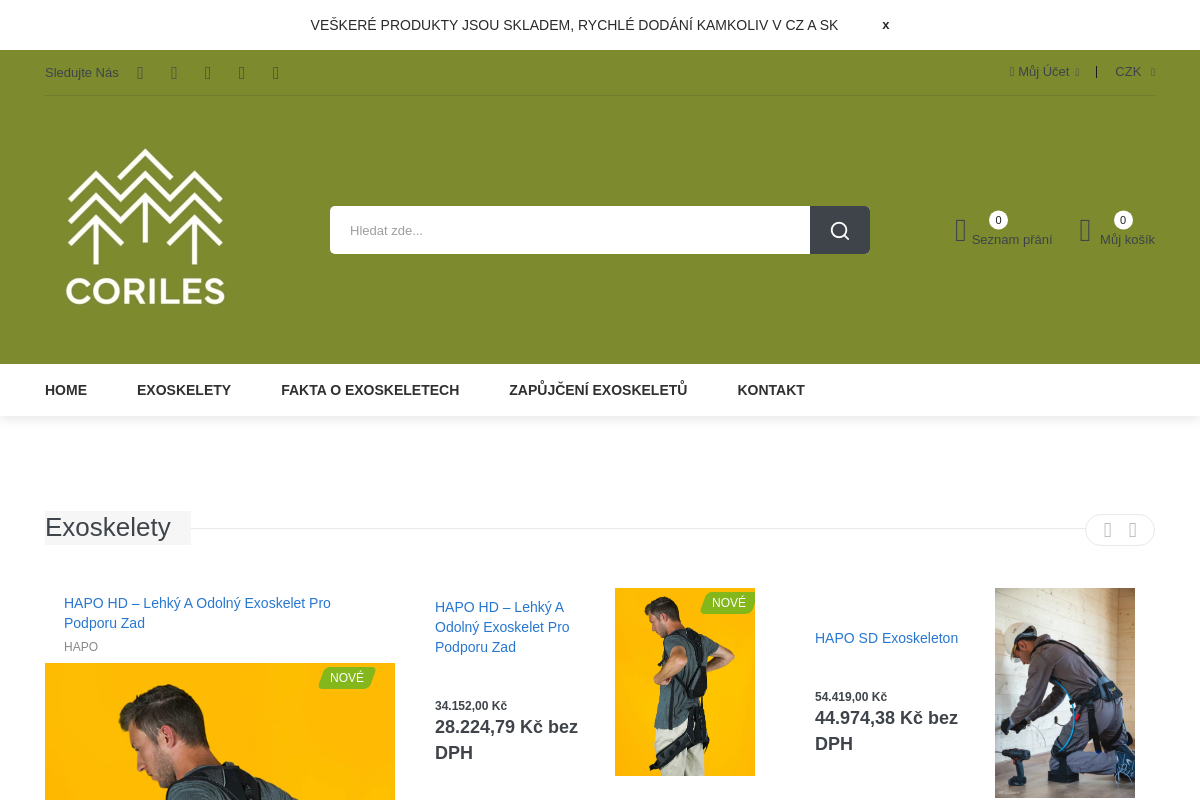Open ZAPŮJČENÍ EXOSKELETŮ menu item
This screenshot has width=1200, height=800.
coord(598,390)
